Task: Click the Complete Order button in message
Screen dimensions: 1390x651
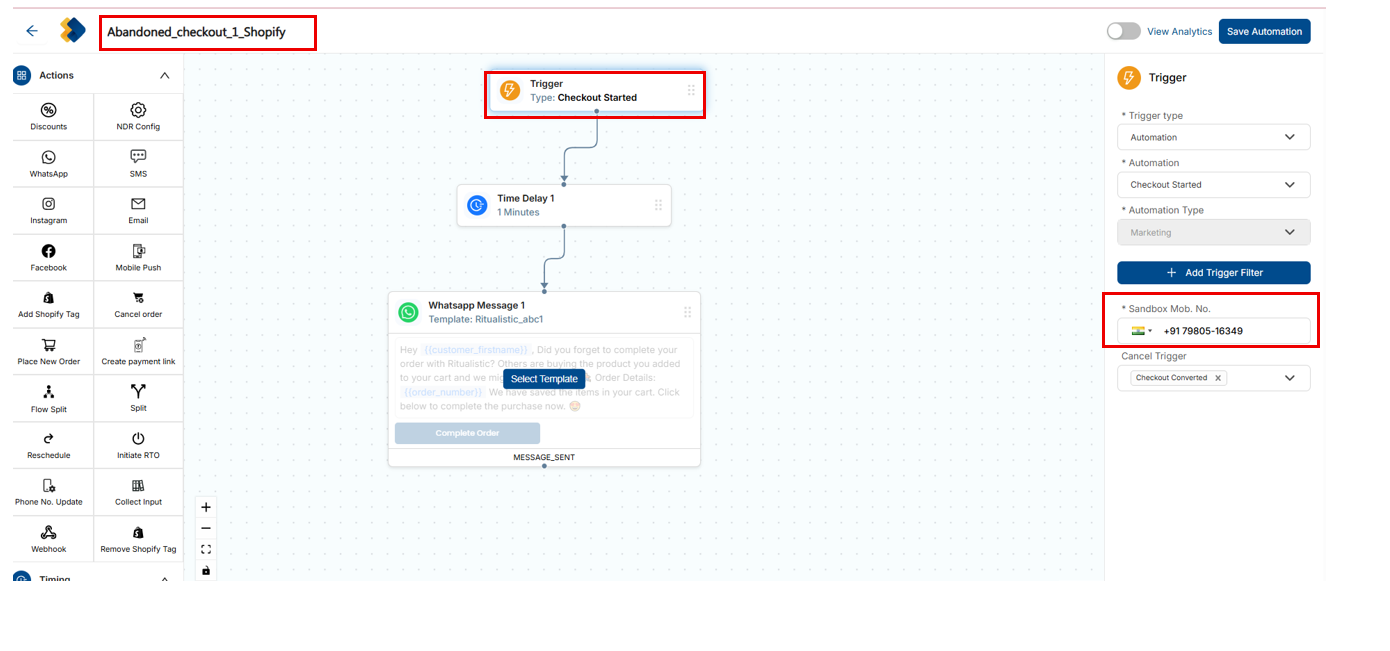Action: [467, 433]
